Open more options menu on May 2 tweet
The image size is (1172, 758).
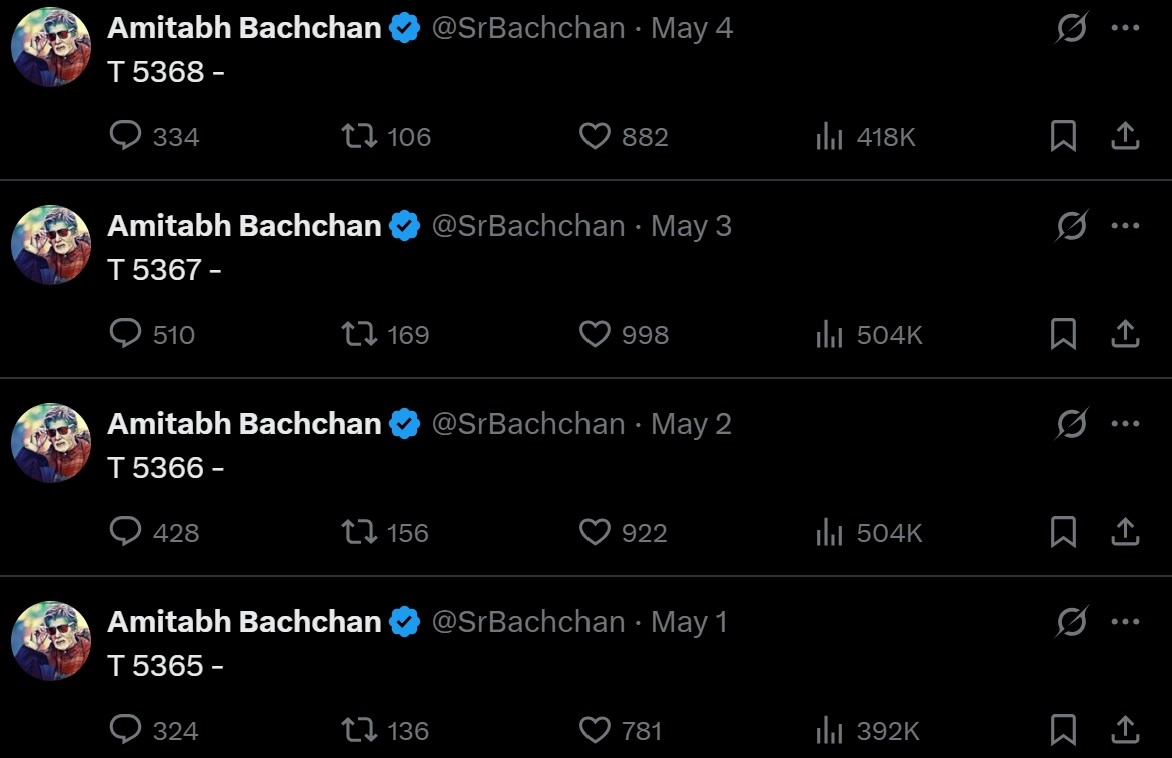(x=1125, y=425)
